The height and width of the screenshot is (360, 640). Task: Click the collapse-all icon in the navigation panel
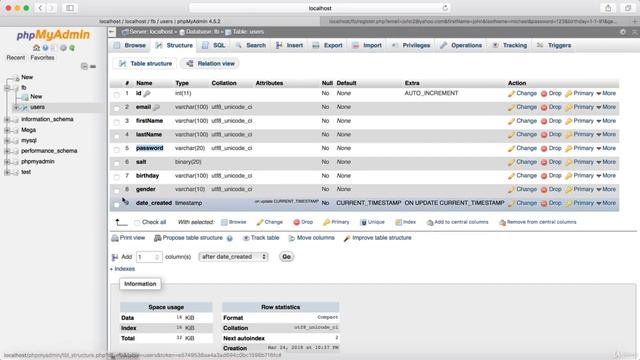[84, 66]
